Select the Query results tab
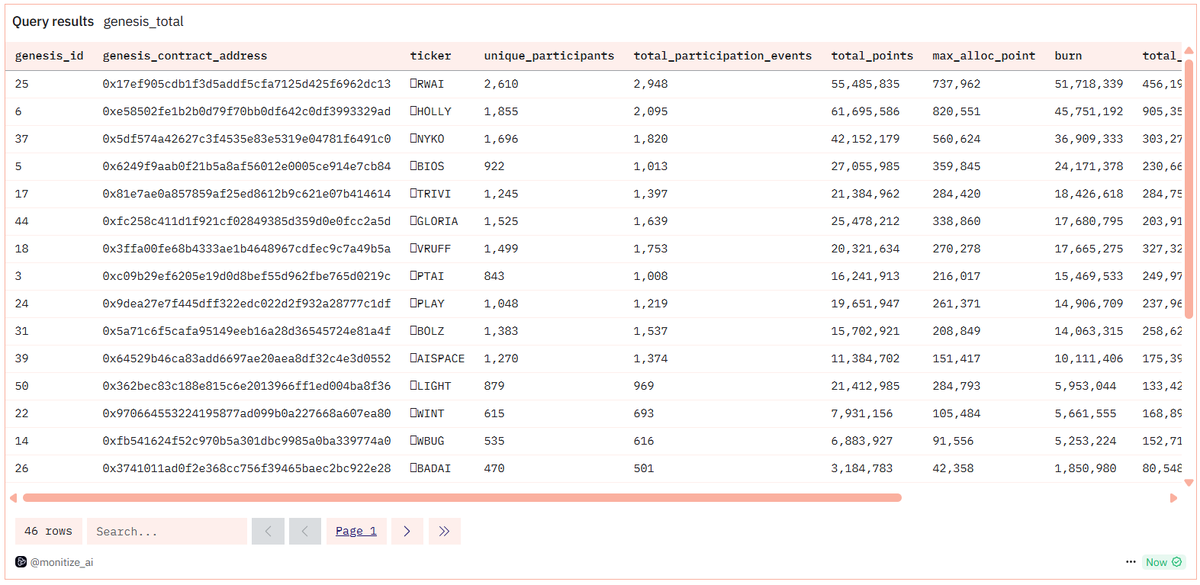The height and width of the screenshot is (585, 1200). pyautogui.click(x=53, y=21)
